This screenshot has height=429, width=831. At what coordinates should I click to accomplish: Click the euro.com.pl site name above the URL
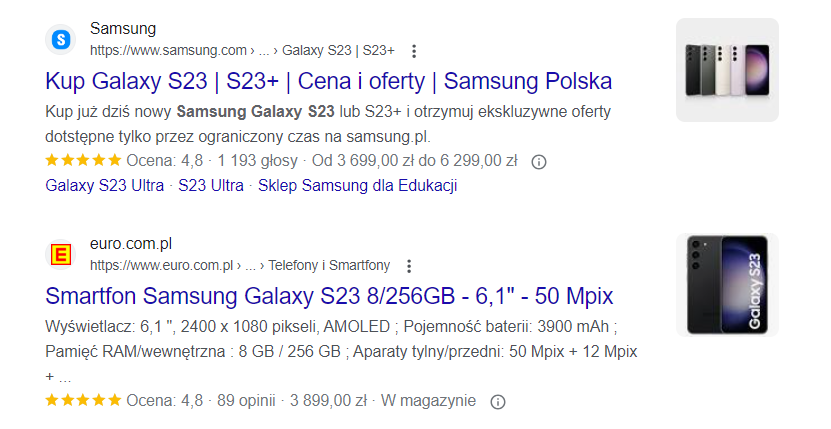pos(131,243)
